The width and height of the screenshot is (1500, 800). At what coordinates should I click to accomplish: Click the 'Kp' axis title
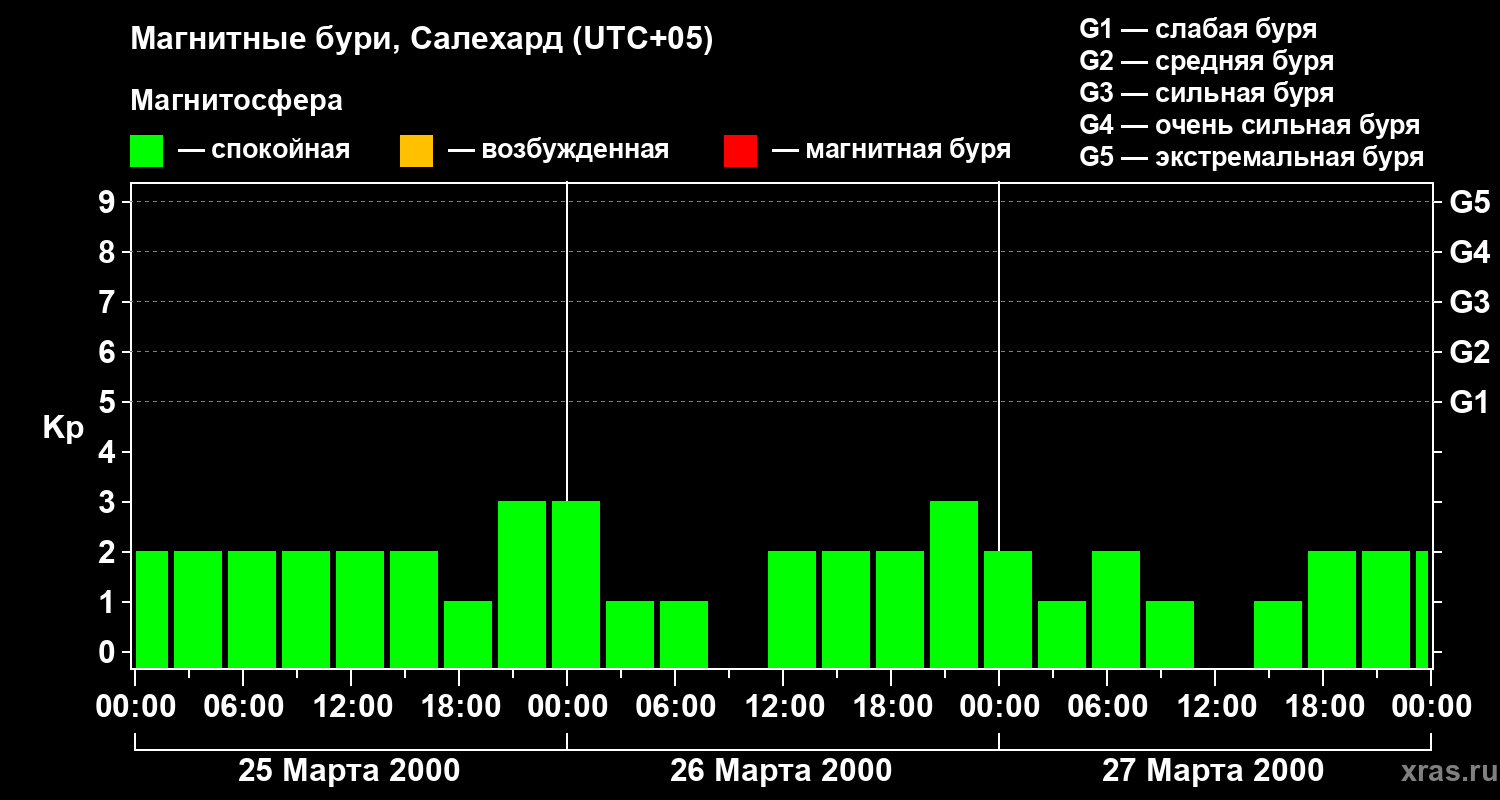63,428
